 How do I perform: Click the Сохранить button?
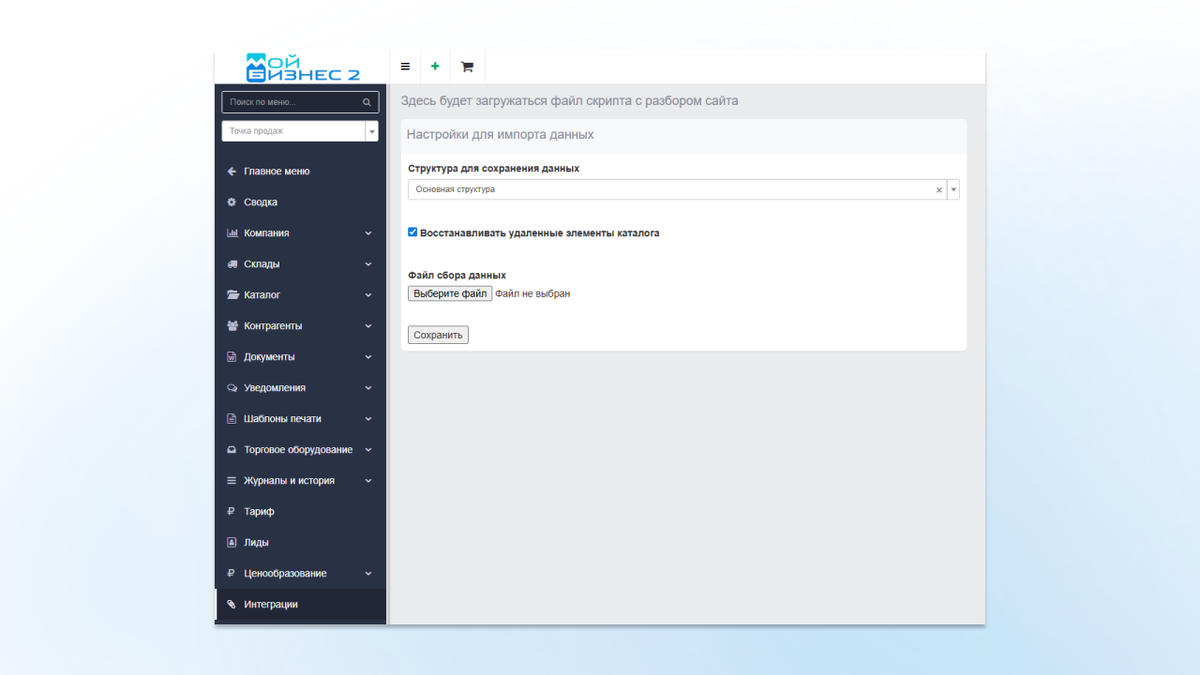[438, 335]
